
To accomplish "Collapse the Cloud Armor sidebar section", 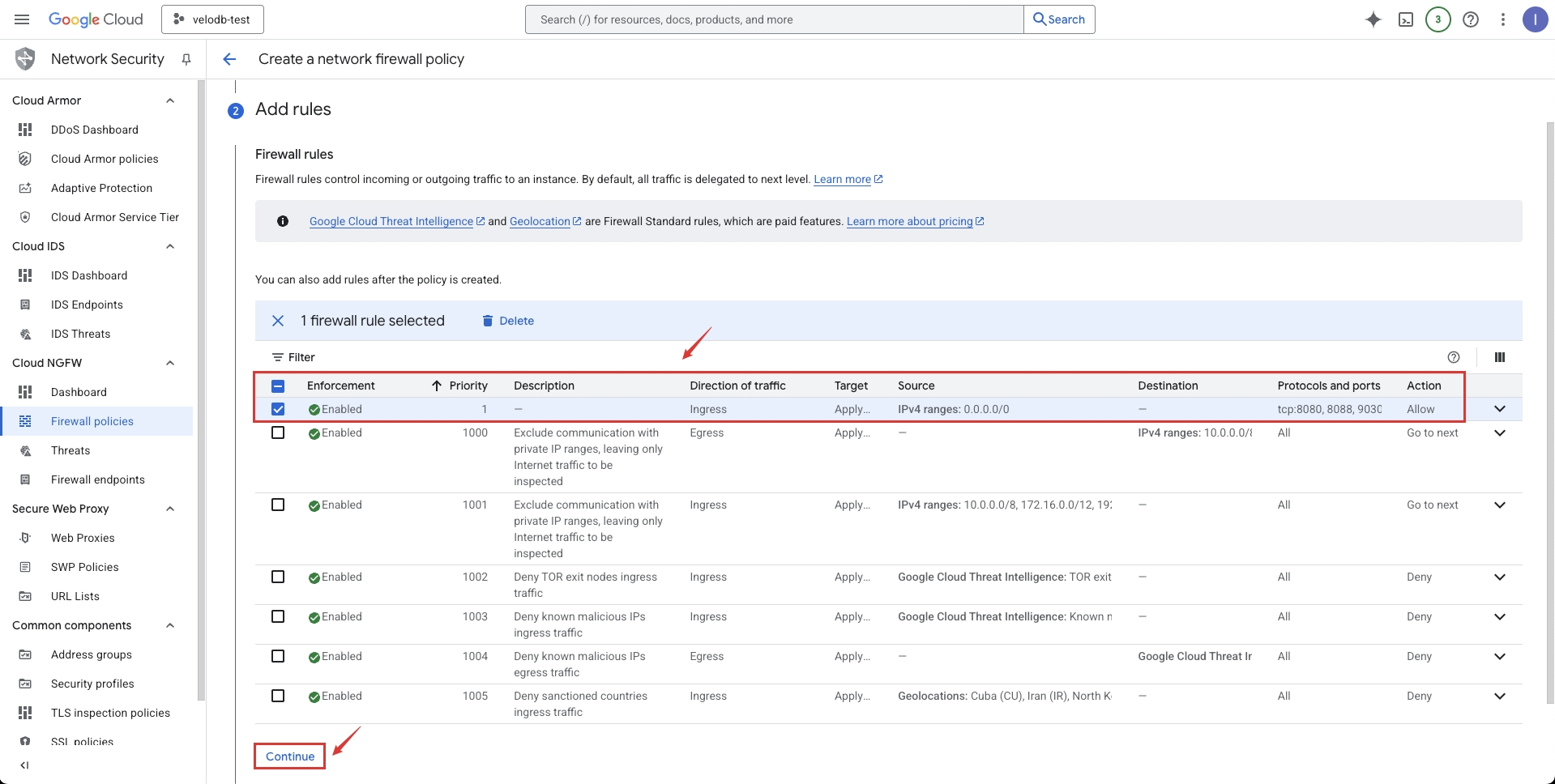I will pos(170,100).
